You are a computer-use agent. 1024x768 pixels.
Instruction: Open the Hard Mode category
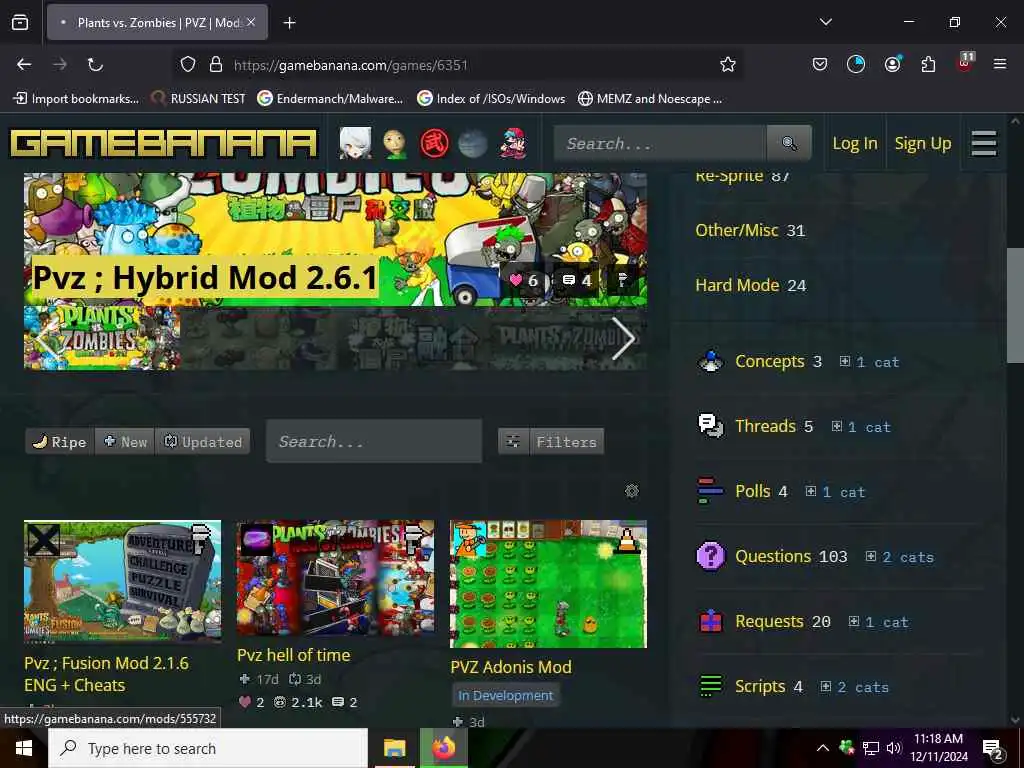point(737,285)
